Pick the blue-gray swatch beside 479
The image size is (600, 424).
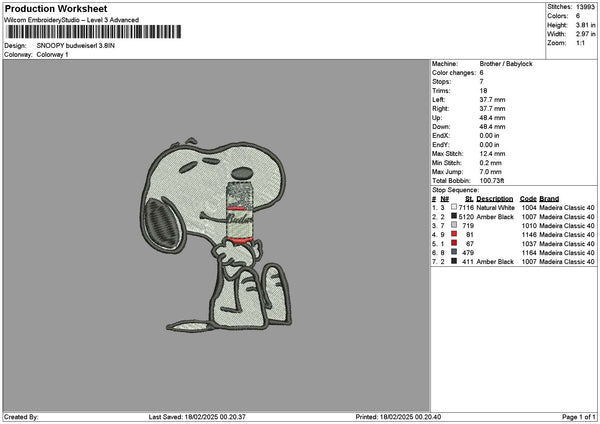click(x=454, y=252)
